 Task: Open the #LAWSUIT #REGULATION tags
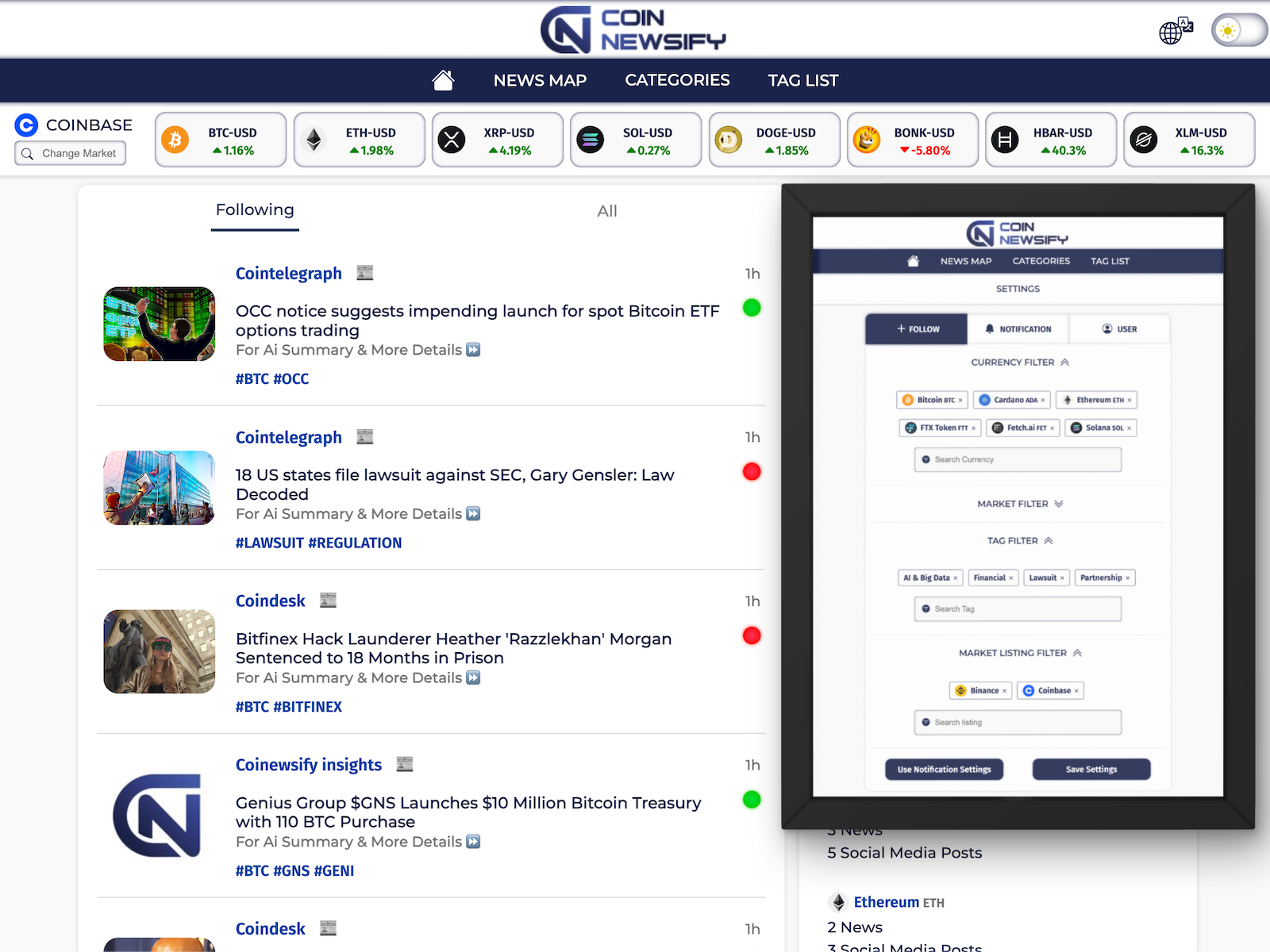pyautogui.click(x=318, y=543)
